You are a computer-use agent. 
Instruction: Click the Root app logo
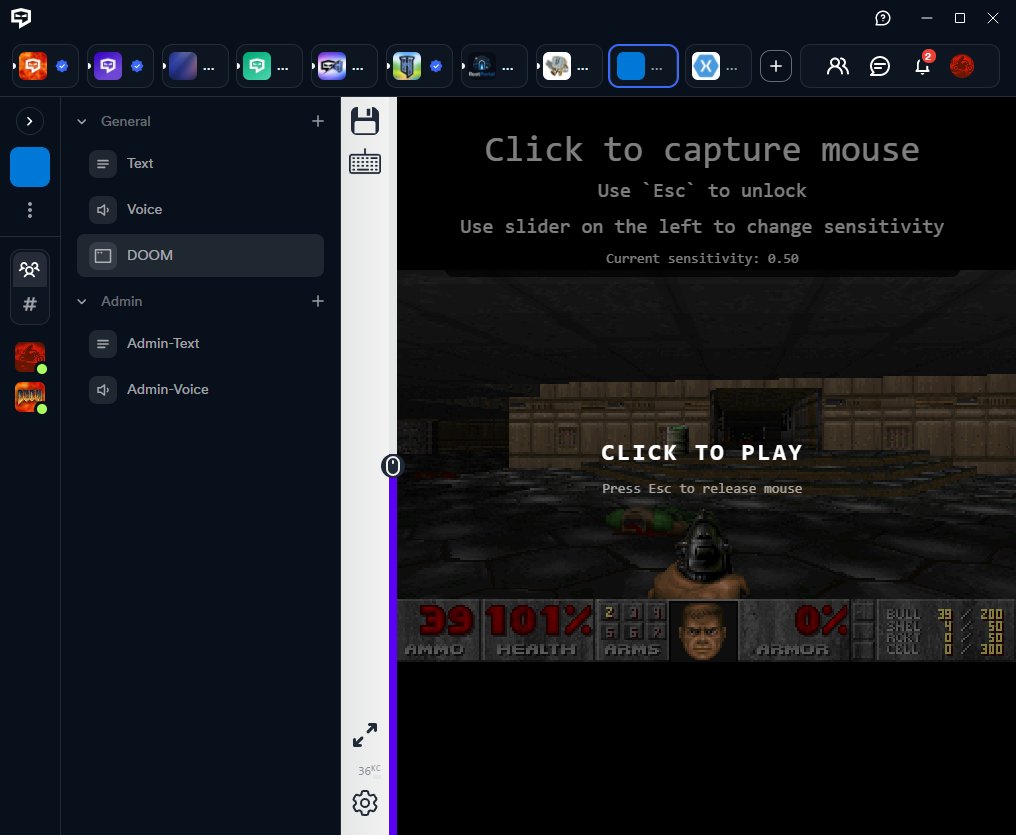tap(21, 17)
